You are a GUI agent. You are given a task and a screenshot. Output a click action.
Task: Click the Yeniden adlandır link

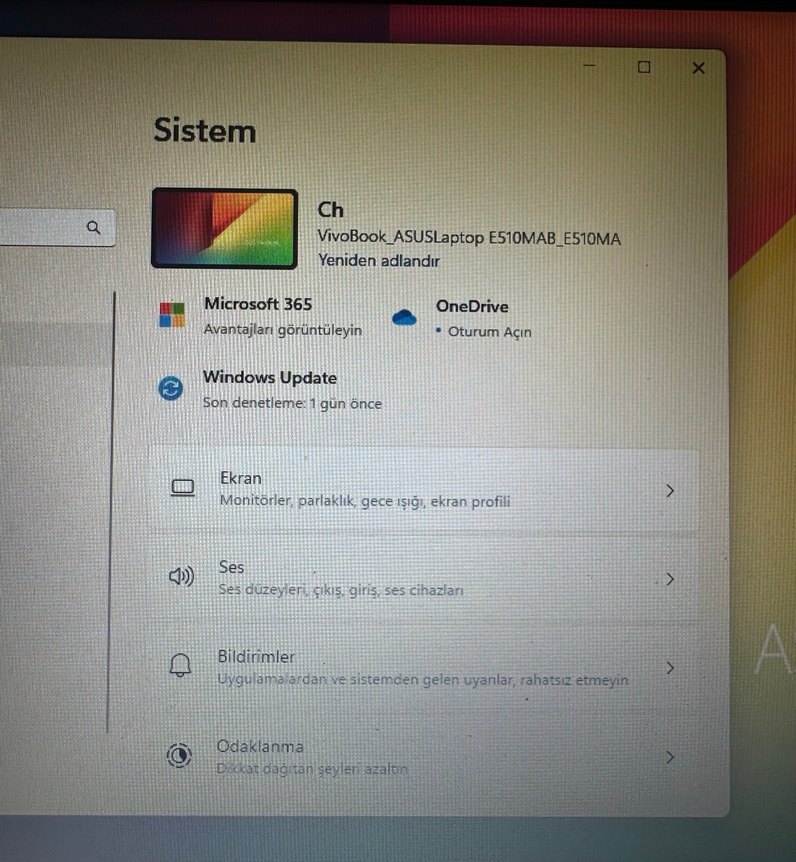coord(379,261)
